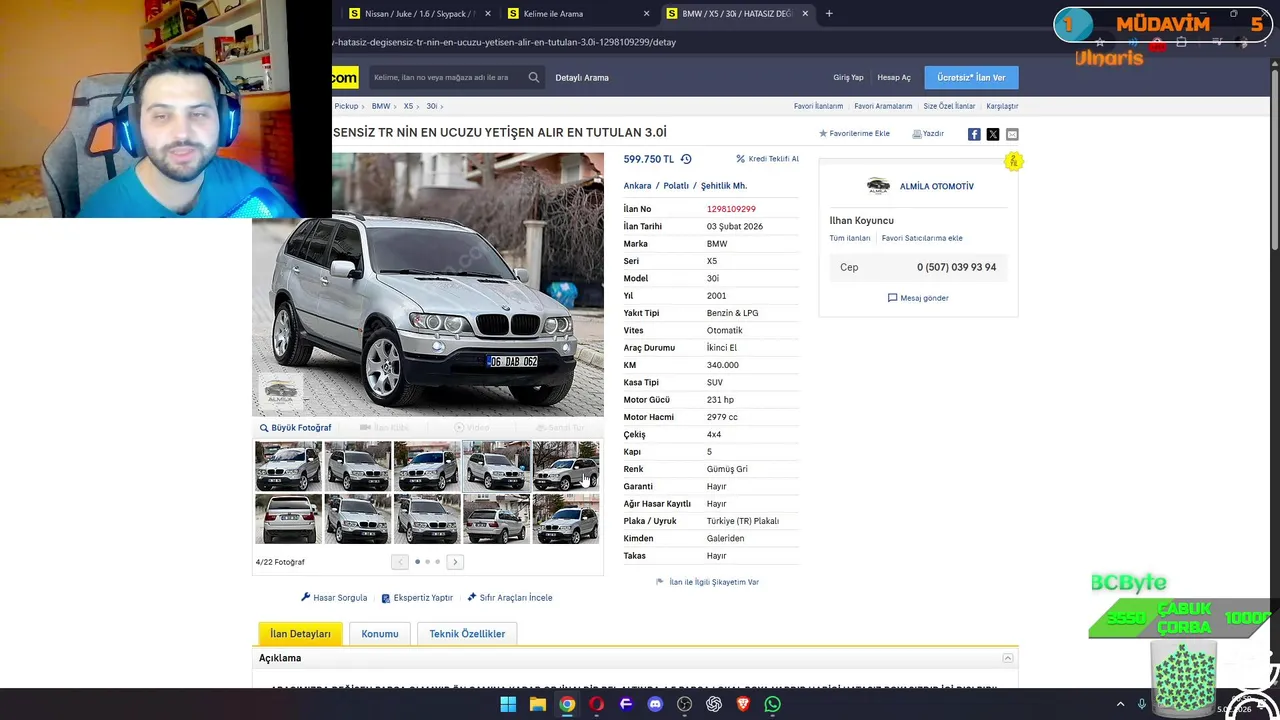Click the Yazdır printer link
The width and height of the screenshot is (1280, 720).
click(928, 133)
